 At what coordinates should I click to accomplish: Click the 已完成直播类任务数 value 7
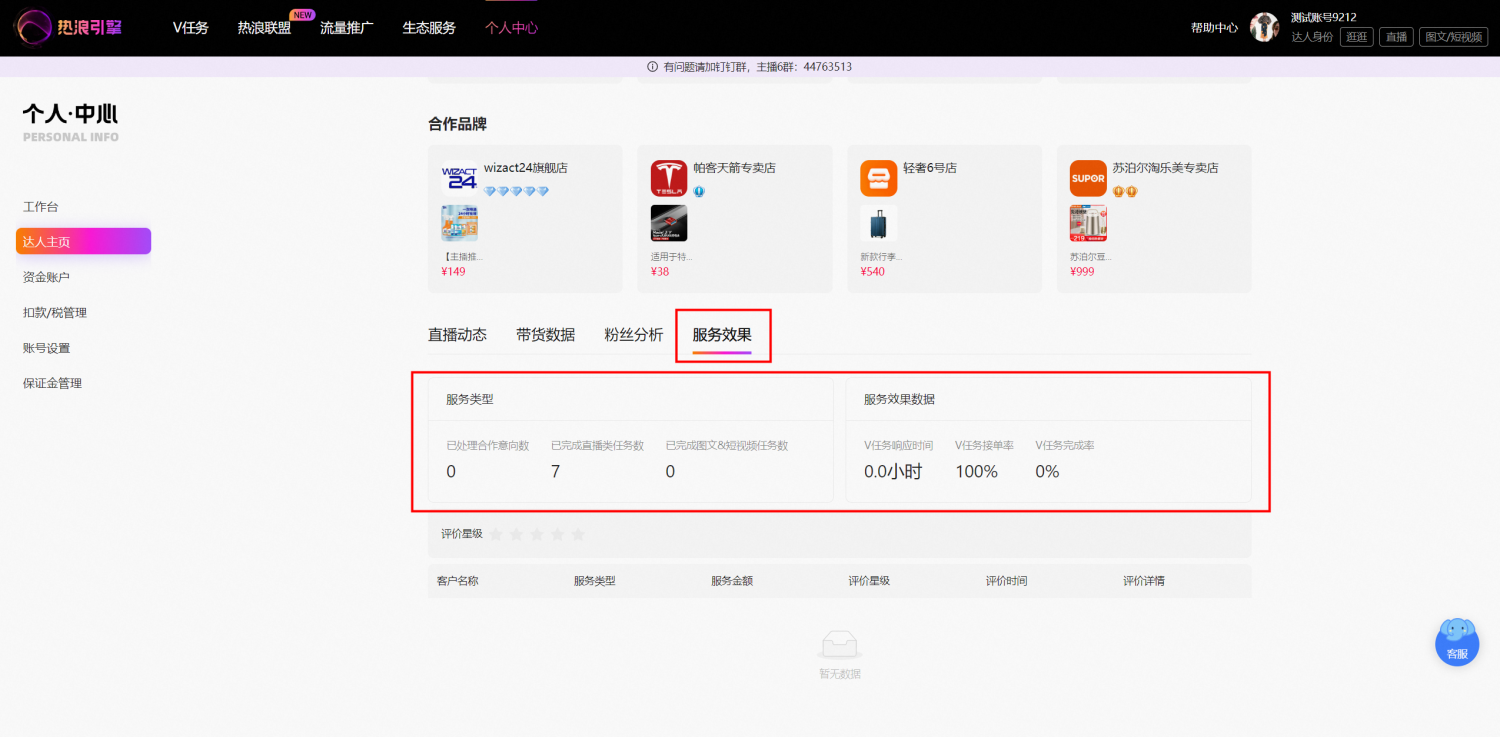point(555,471)
